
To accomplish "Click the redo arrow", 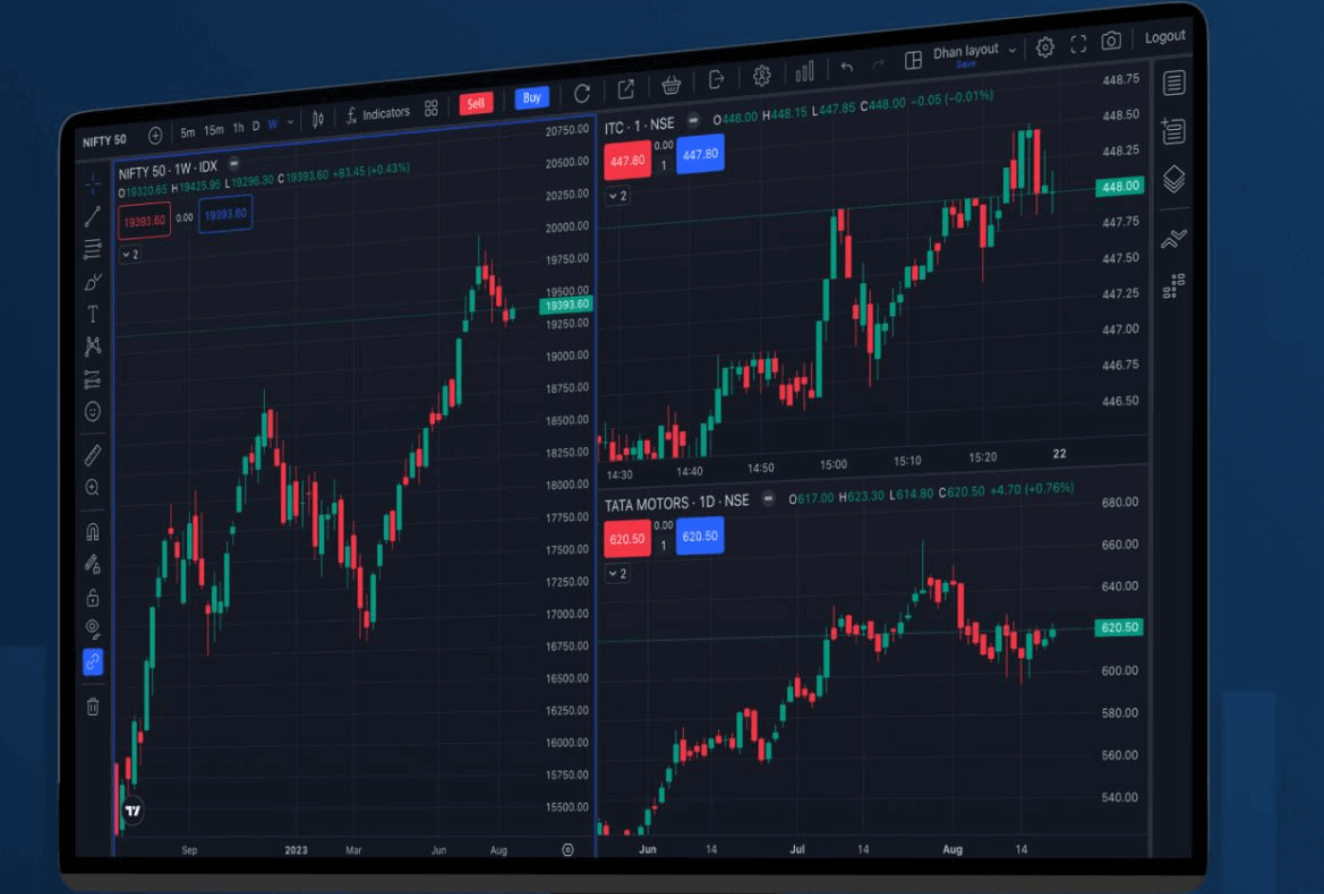I will 879,64.
